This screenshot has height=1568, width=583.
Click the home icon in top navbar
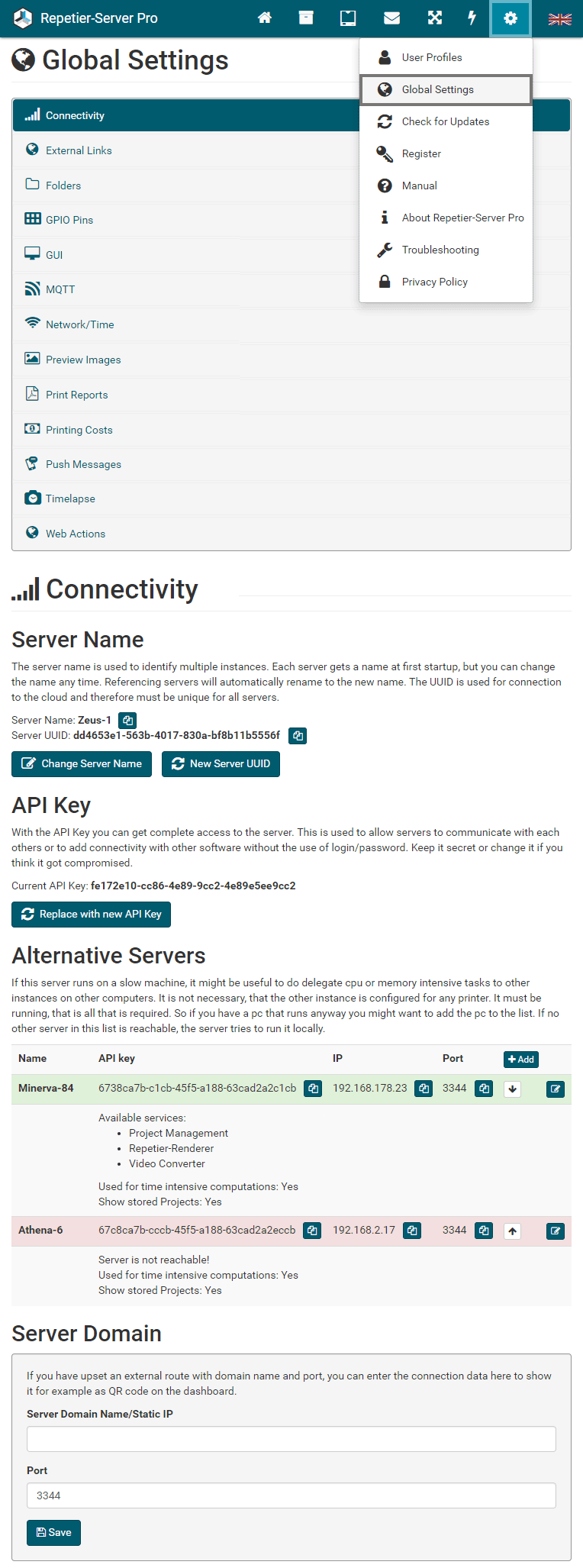(265, 18)
